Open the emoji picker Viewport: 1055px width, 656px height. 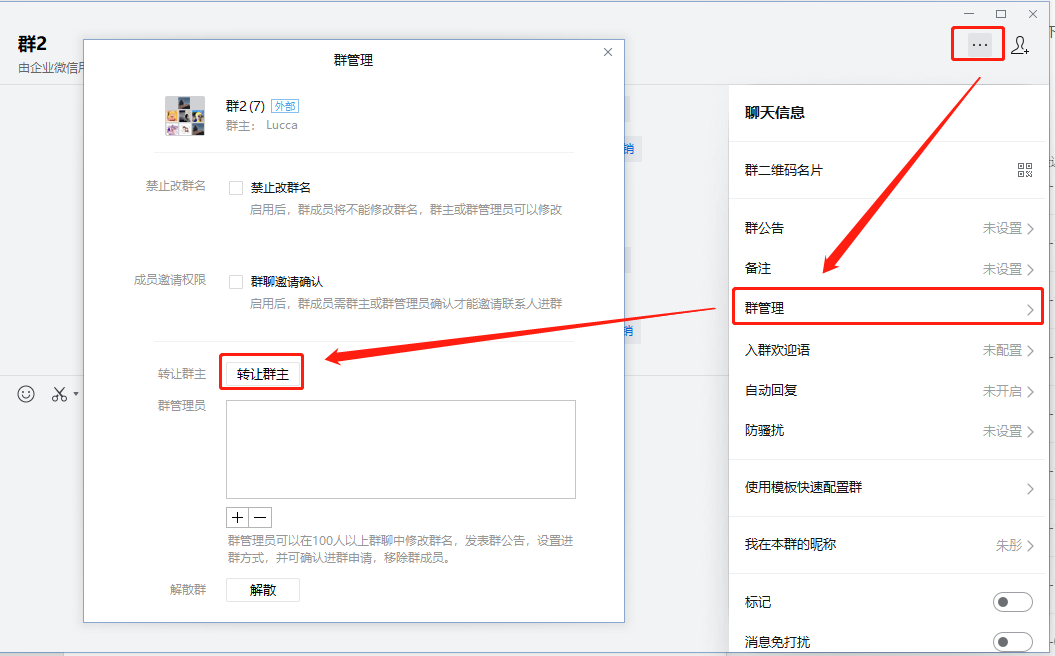[24, 394]
